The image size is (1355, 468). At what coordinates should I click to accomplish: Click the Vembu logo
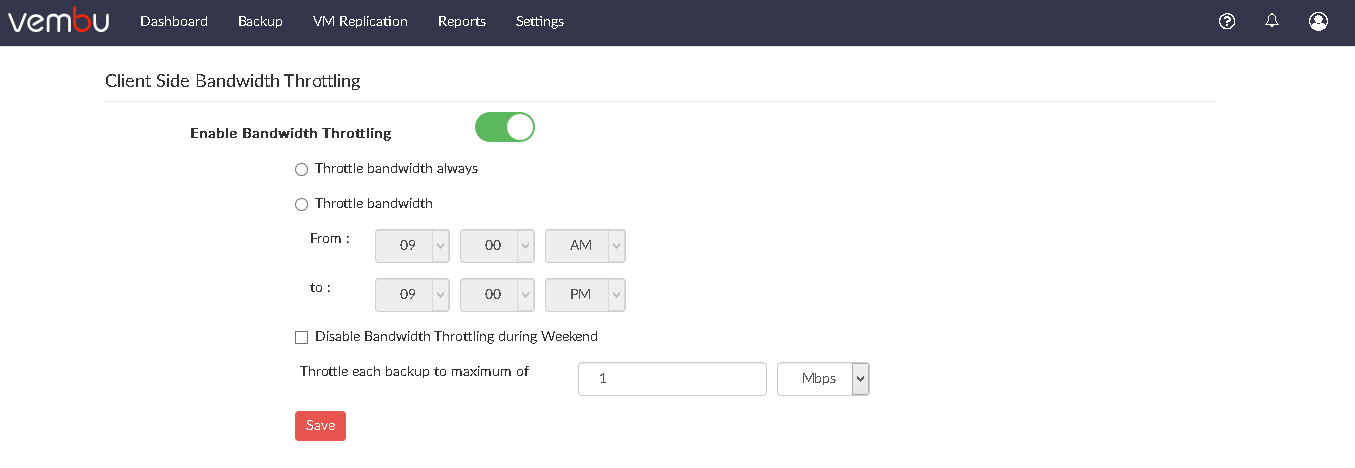59,21
